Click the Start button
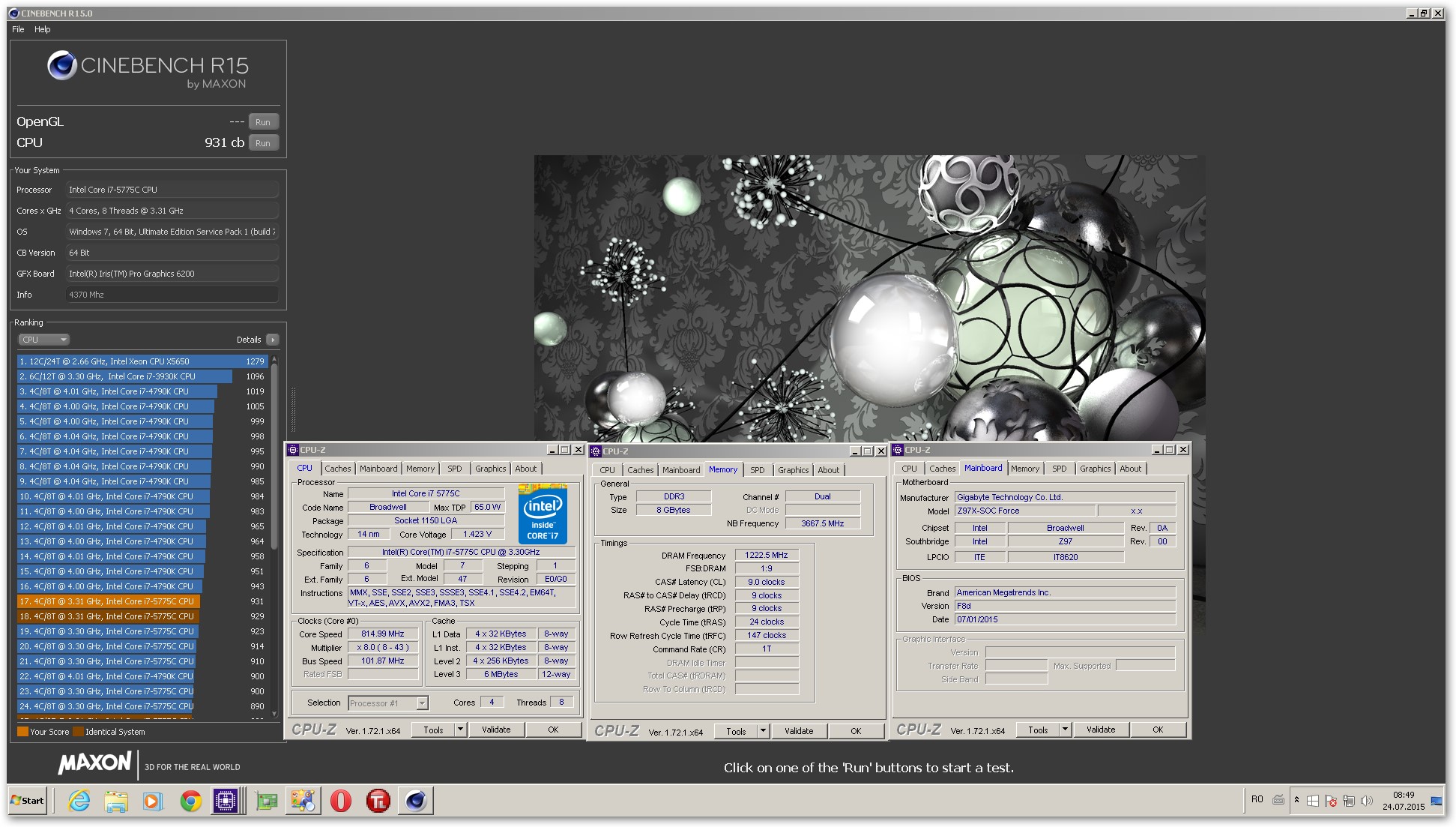1456x827 pixels. coord(28,801)
